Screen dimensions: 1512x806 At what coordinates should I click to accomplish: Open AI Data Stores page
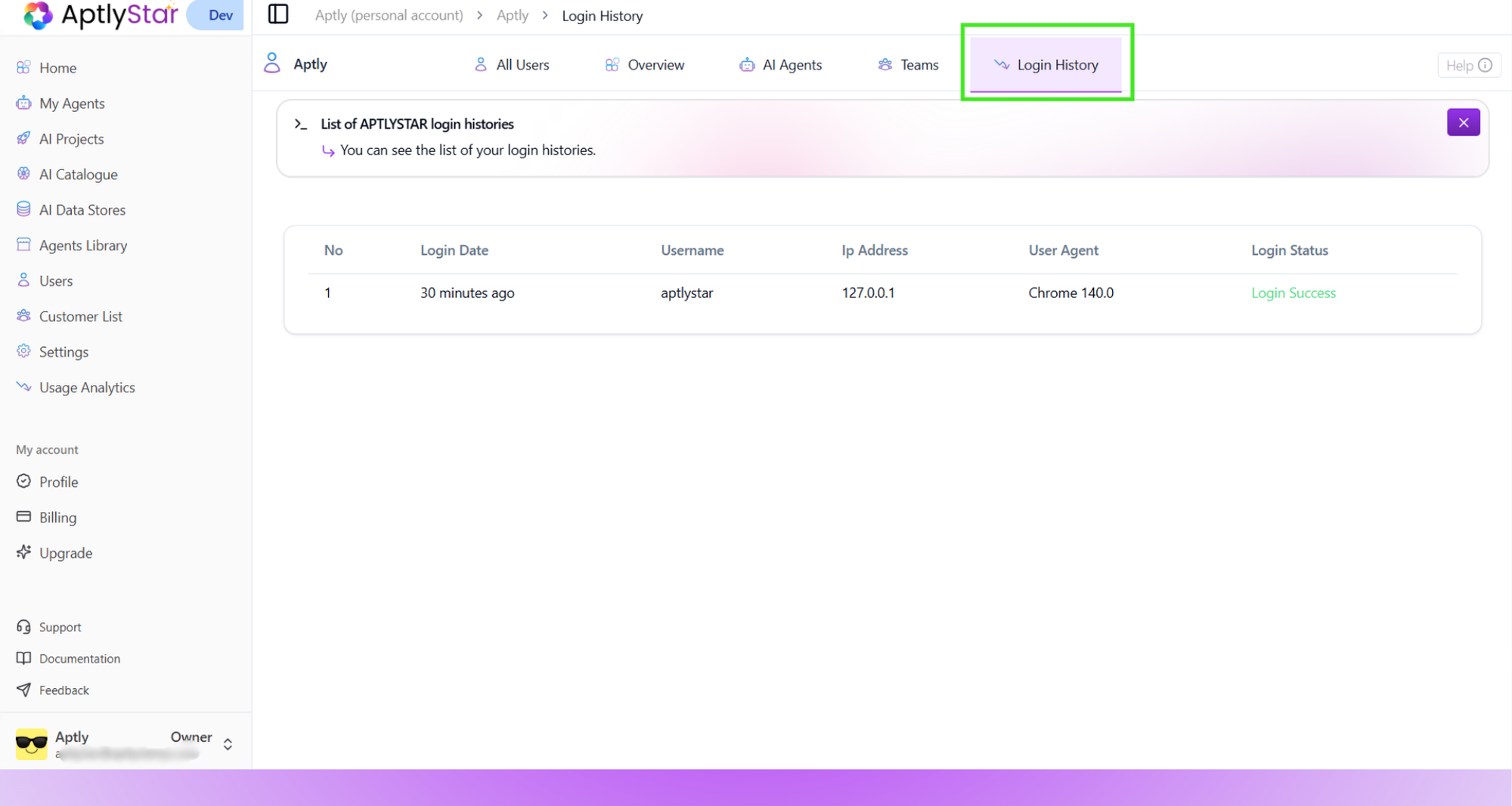(82, 209)
